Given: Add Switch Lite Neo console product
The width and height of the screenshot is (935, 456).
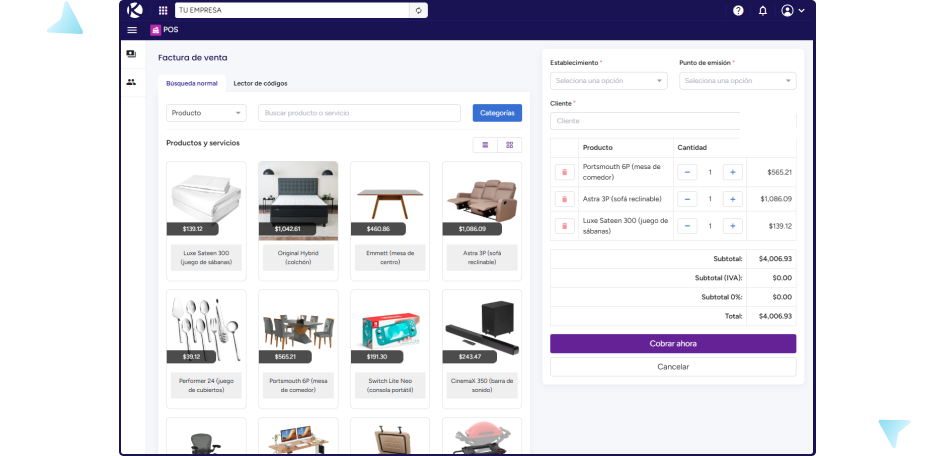Looking at the screenshot, I should click(x=390, y=349).
